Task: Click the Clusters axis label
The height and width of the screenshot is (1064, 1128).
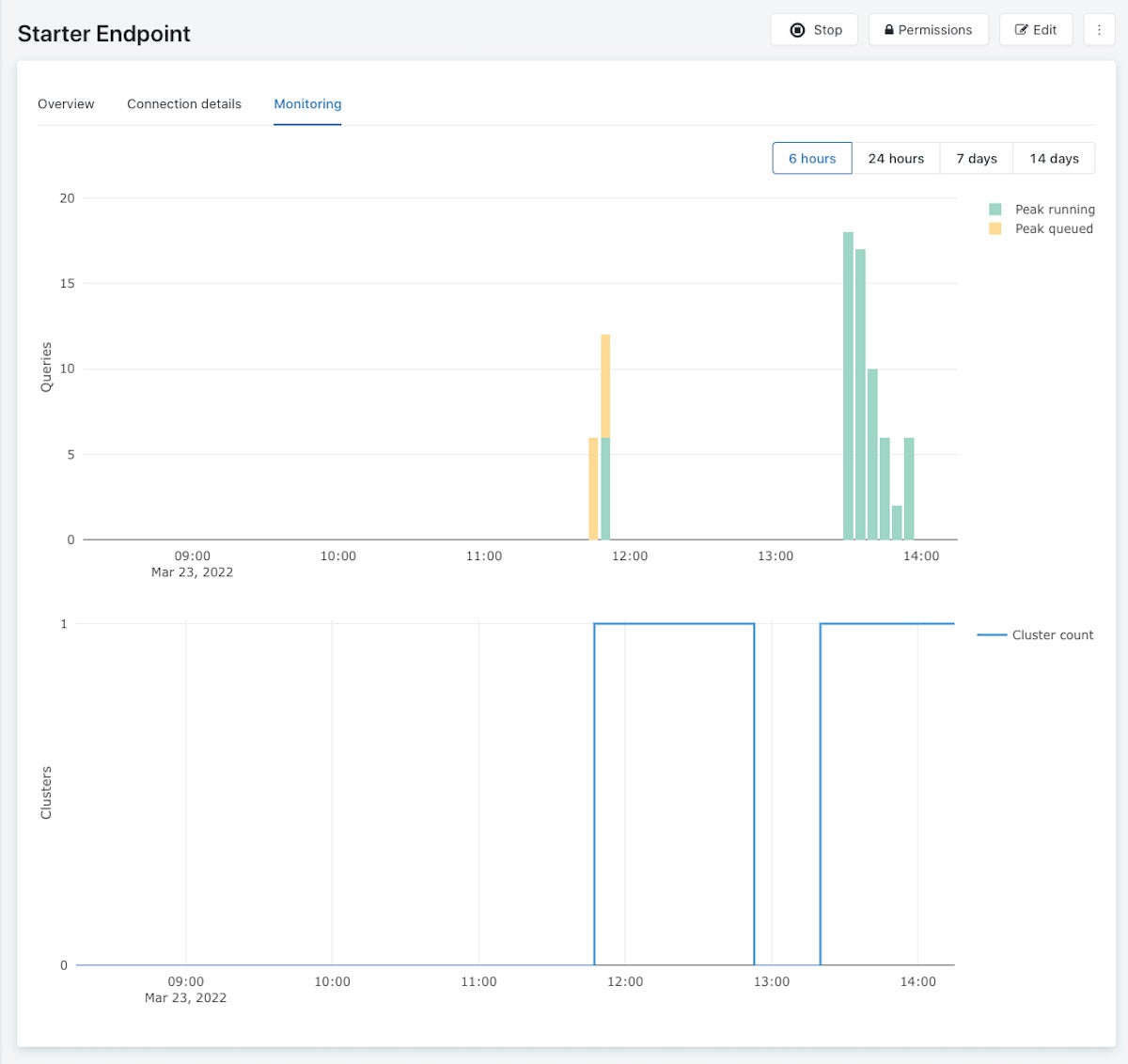Action: coord(46,792)
